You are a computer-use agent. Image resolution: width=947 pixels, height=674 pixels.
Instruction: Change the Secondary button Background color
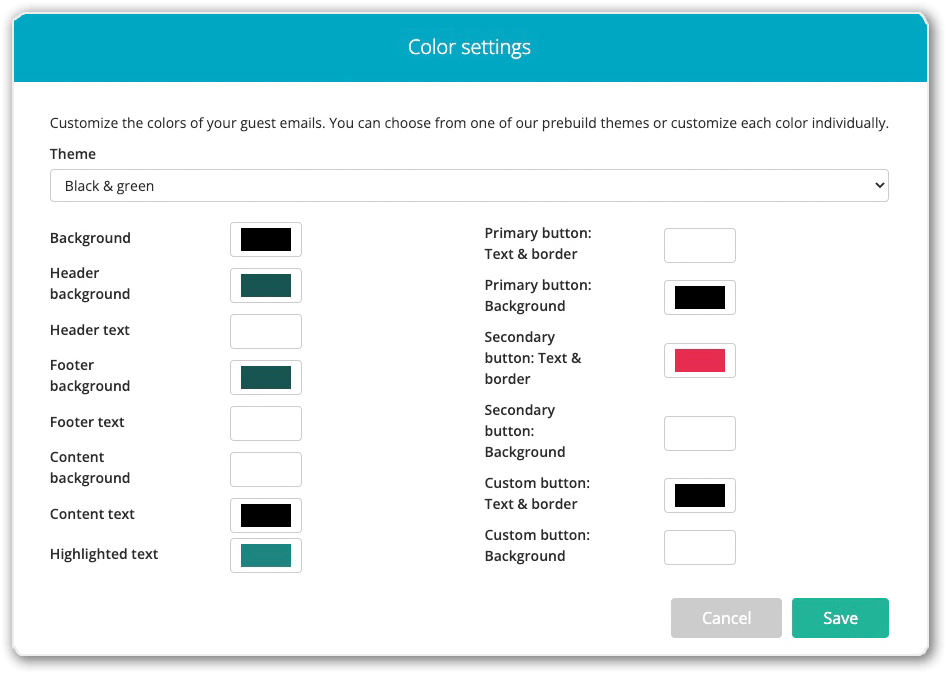click(x=699, y=433)
